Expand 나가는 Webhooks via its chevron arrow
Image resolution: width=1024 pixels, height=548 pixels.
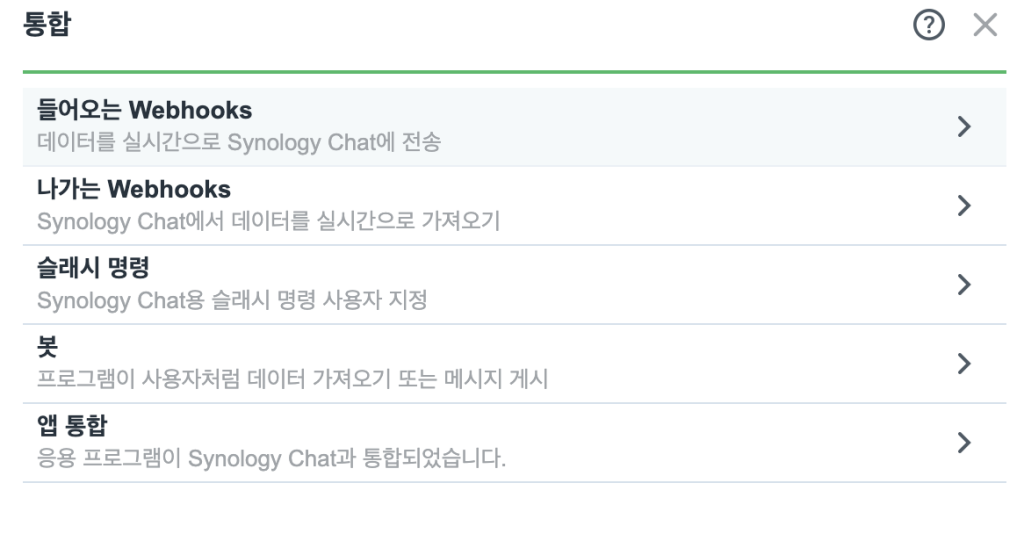(x=964, y=205)
